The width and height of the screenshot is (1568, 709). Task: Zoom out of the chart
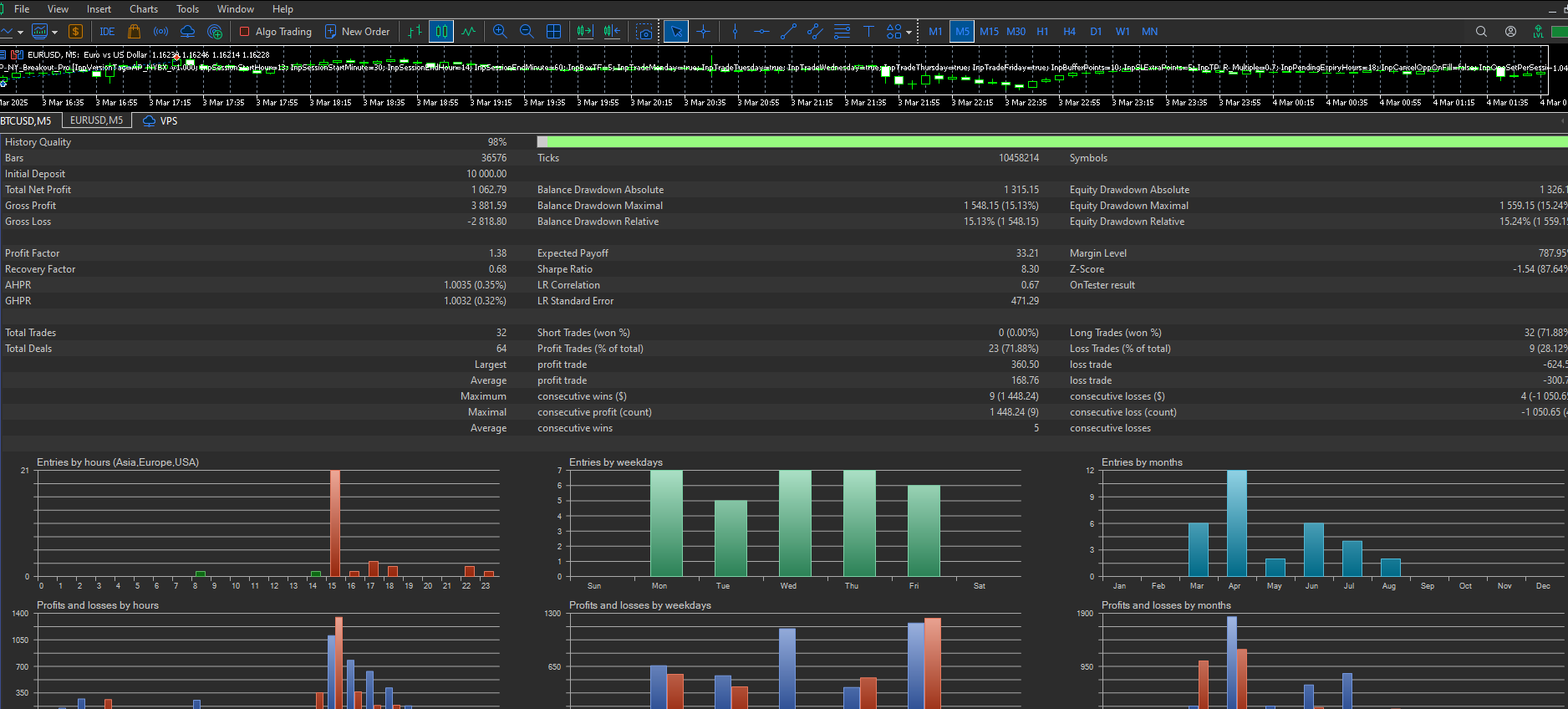[x=527, y=32]
